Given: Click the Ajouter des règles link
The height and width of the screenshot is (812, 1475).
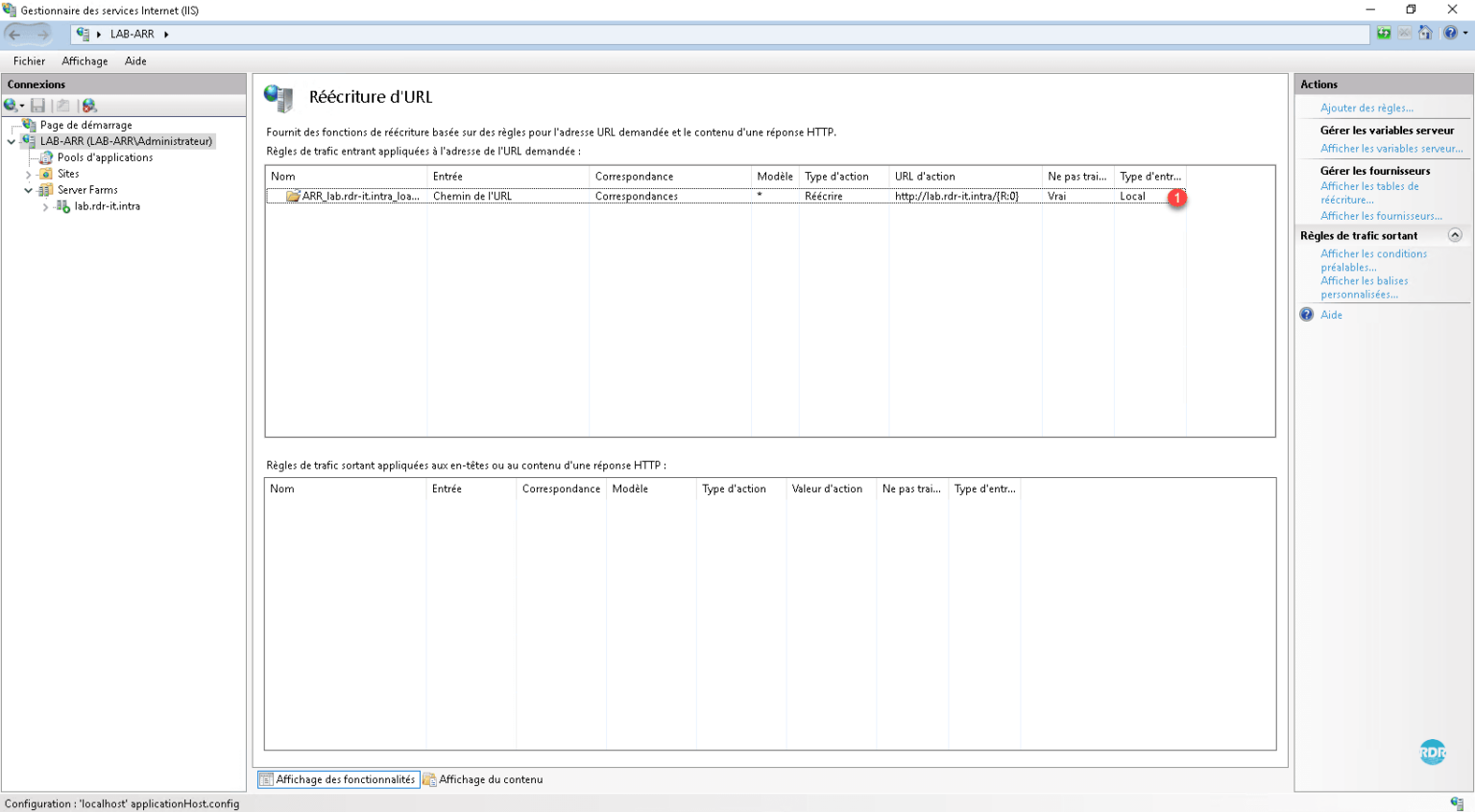Looking at the screenshot, I should tap(1366, 108).
